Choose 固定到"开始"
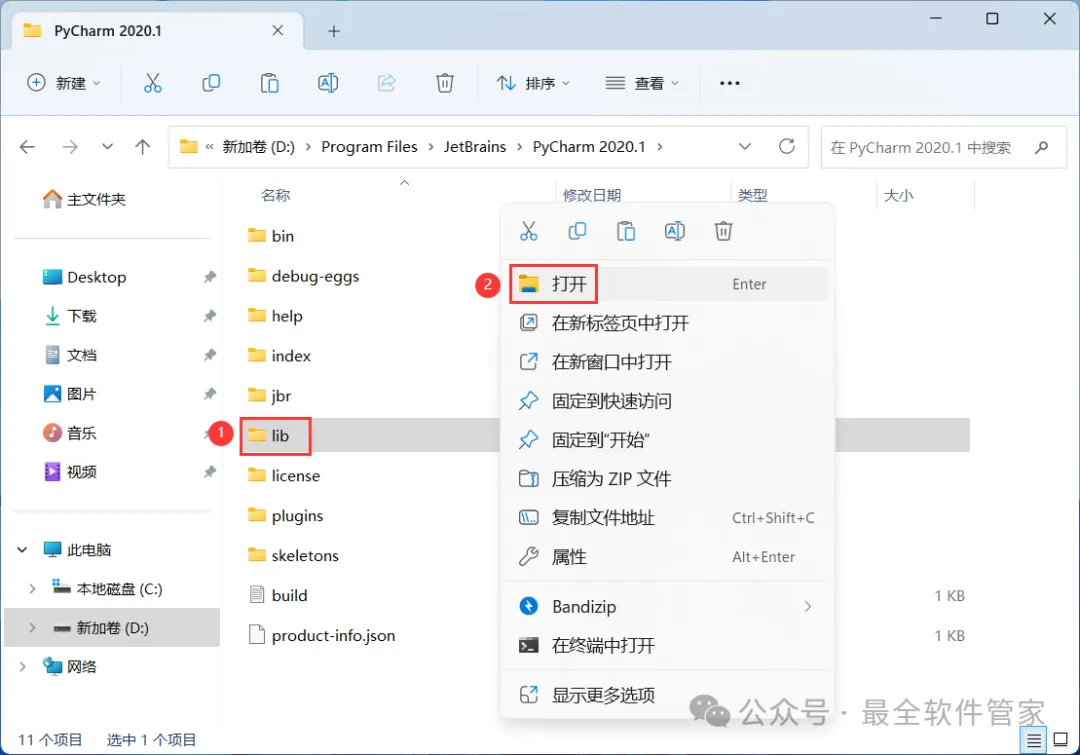The height and width of the screenshot is (755, 1080). click(667, 439)
